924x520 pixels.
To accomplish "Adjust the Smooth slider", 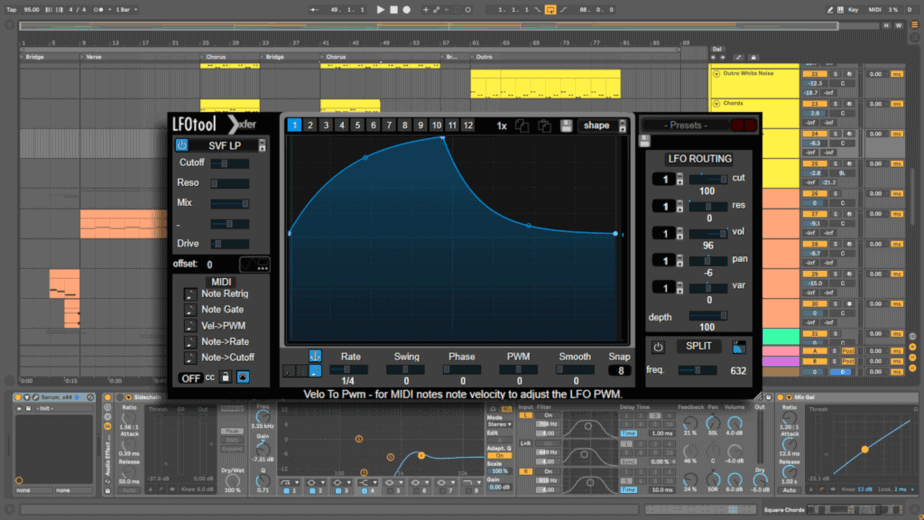I will [x=575, y=370].
